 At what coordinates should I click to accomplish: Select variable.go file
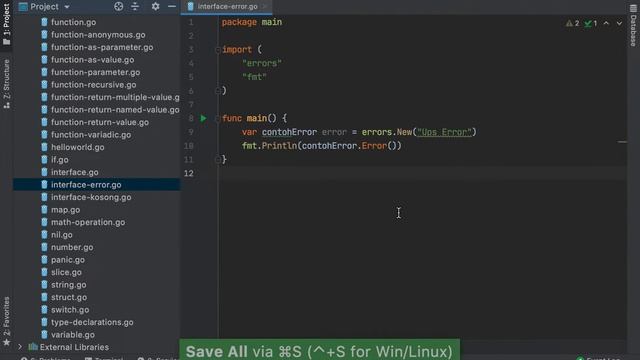[x=73, y=335]
